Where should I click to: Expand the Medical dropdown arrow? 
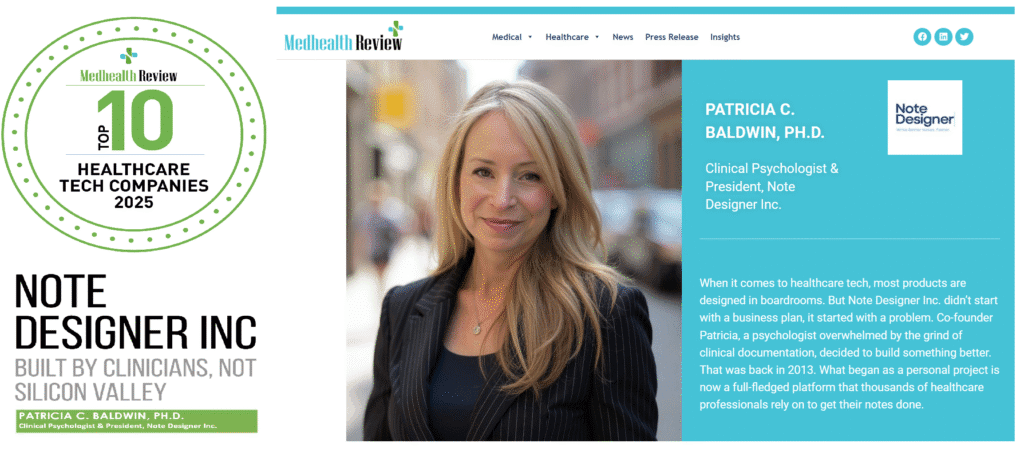pos(530,37)
